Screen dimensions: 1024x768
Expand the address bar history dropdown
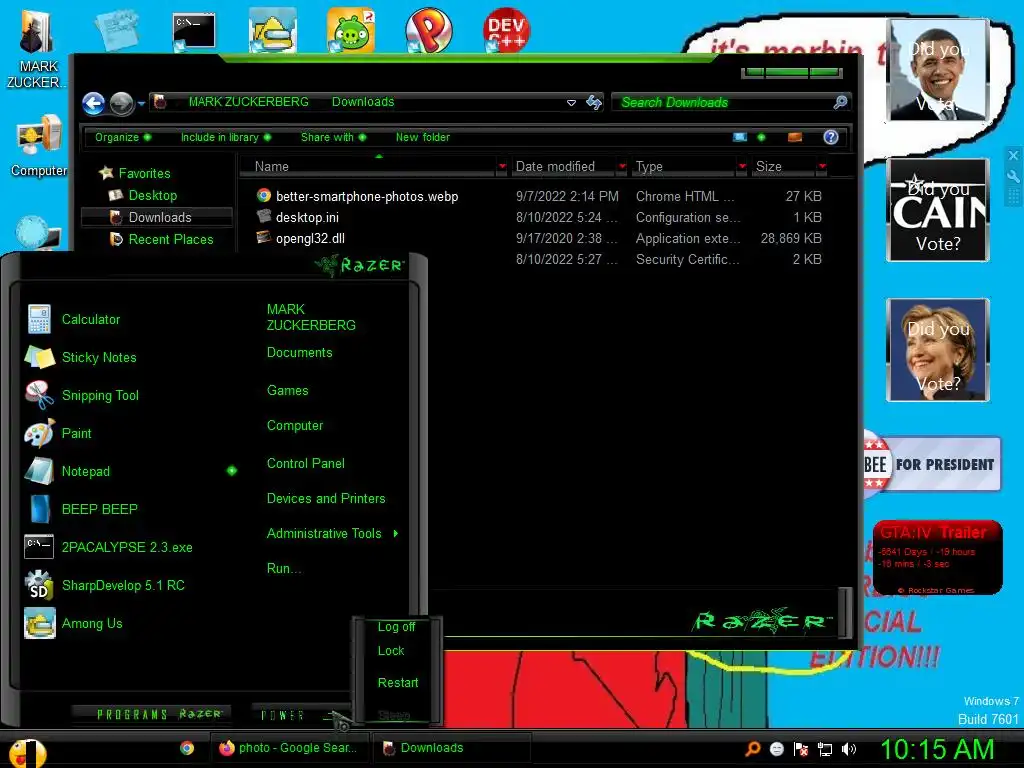pos(571,103)
